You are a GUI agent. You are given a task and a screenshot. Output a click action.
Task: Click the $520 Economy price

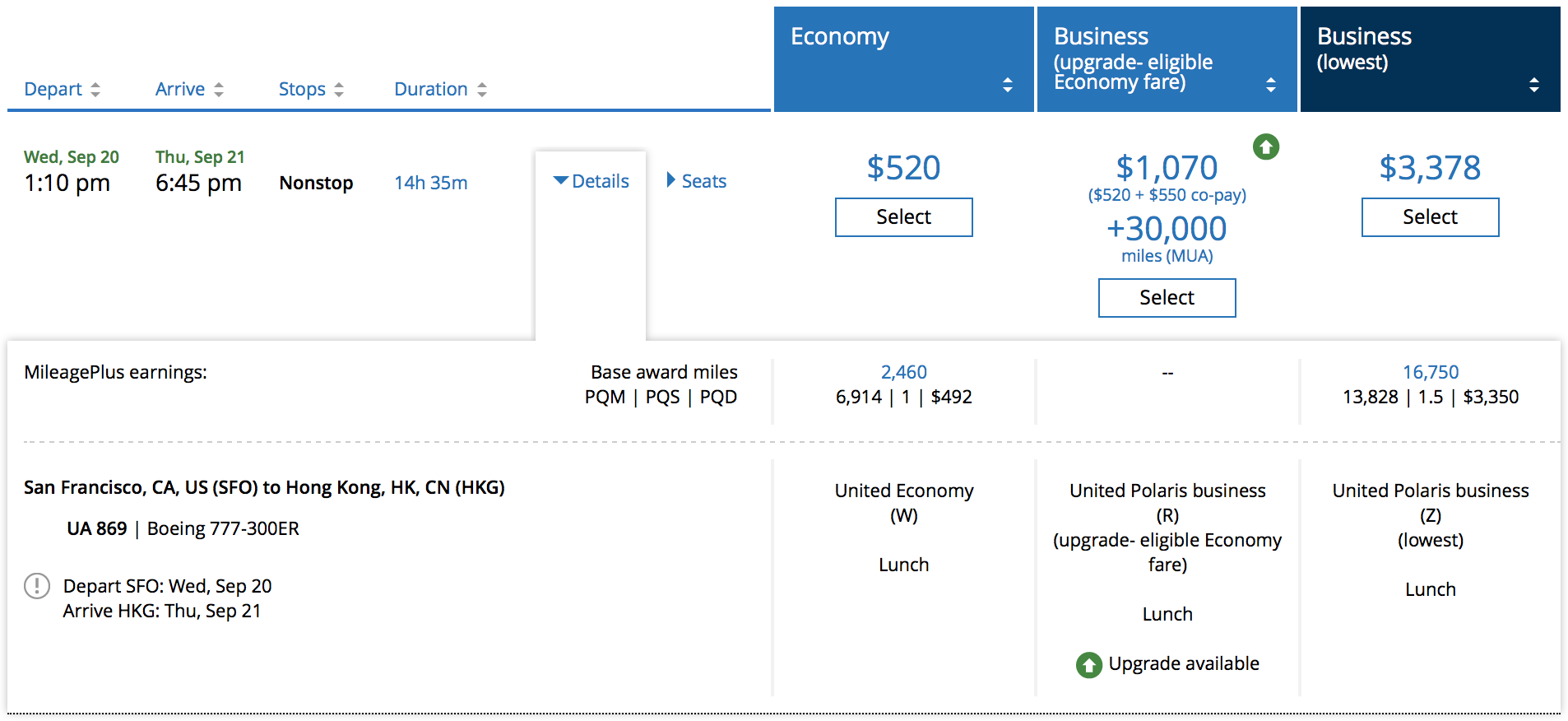click(903, 168)
